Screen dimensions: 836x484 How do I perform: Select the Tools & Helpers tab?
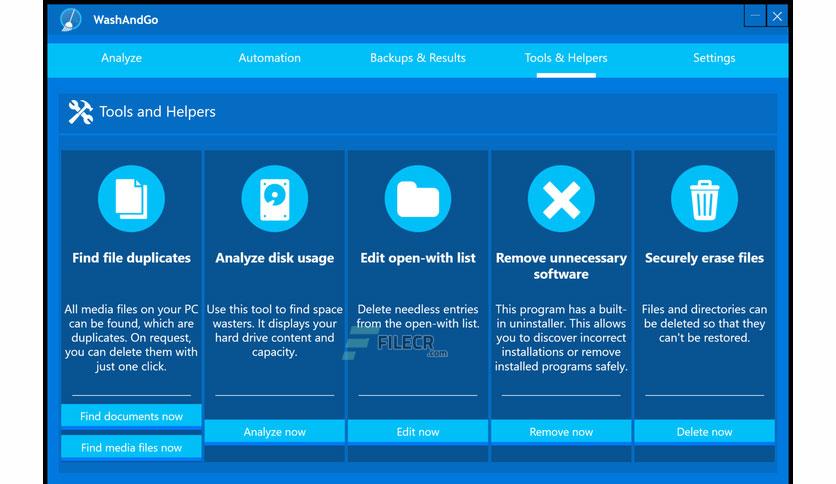coord(566,58)
